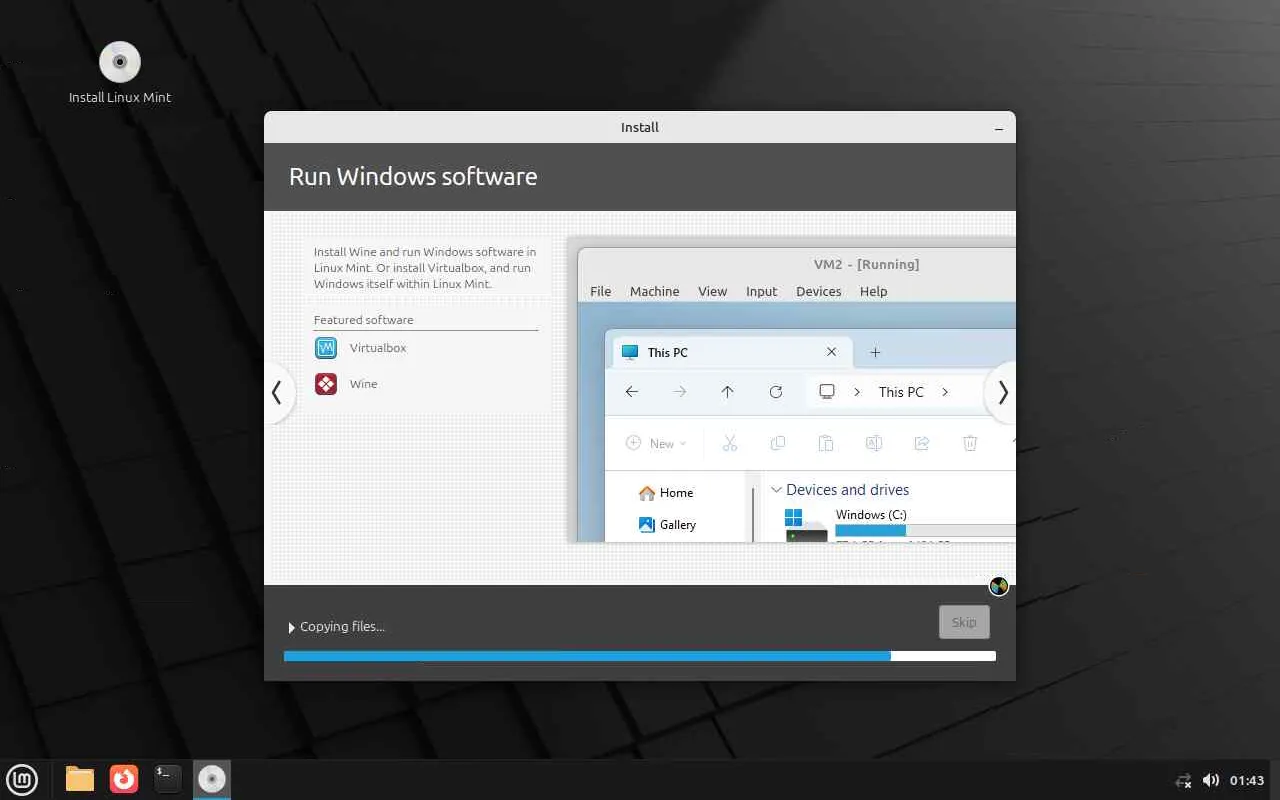Go to the previous slide with left arrow

click(278, 393)
